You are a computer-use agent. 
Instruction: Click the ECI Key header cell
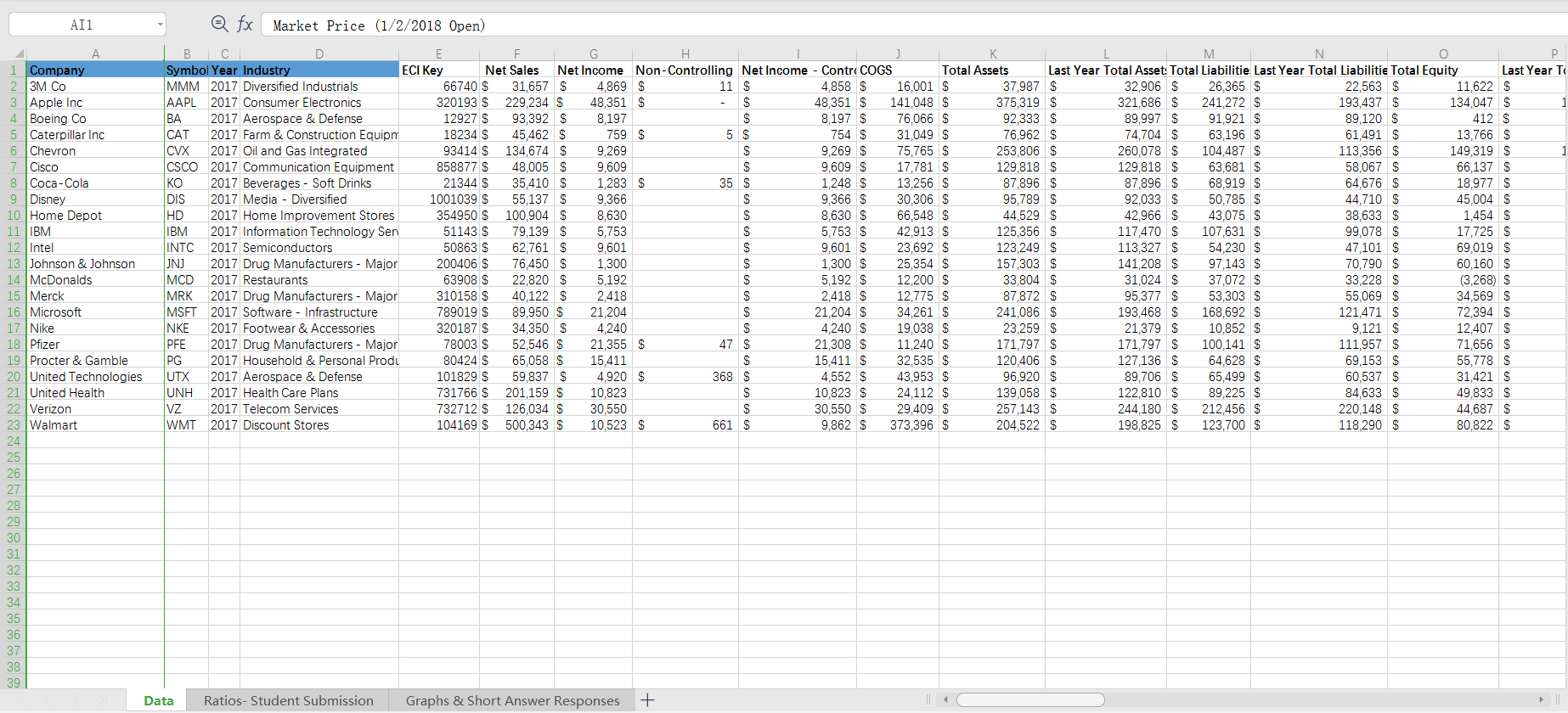[x=439, y=70]
